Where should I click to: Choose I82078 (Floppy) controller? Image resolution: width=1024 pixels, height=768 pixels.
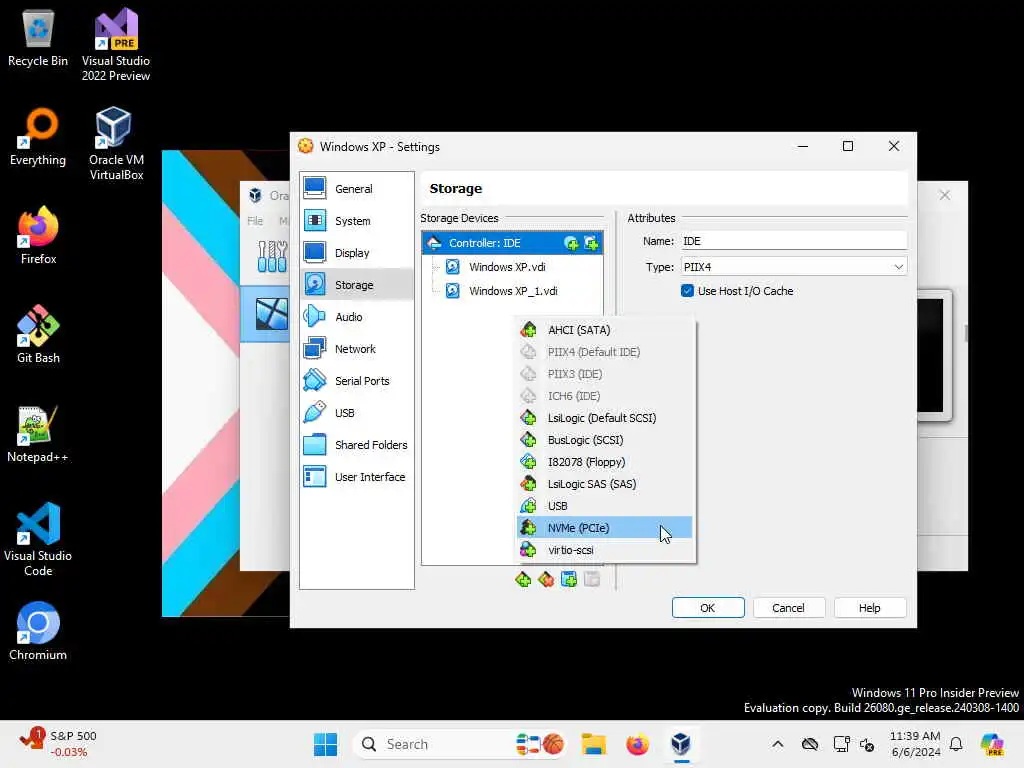(x=604, y=462)
